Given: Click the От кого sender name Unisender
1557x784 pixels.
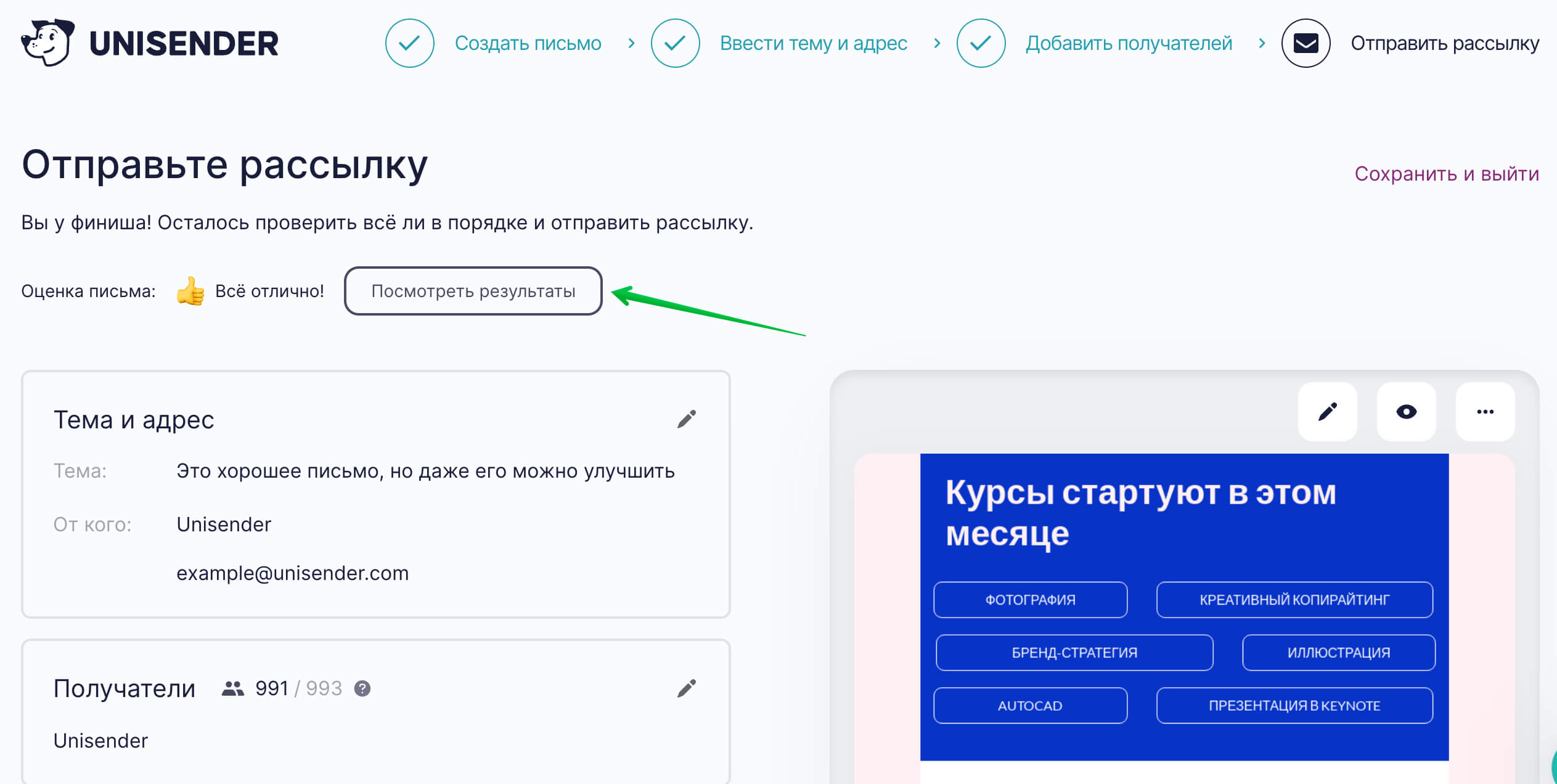Looking at the screenshot, I should pyautogui.click(x=224, y=525).
